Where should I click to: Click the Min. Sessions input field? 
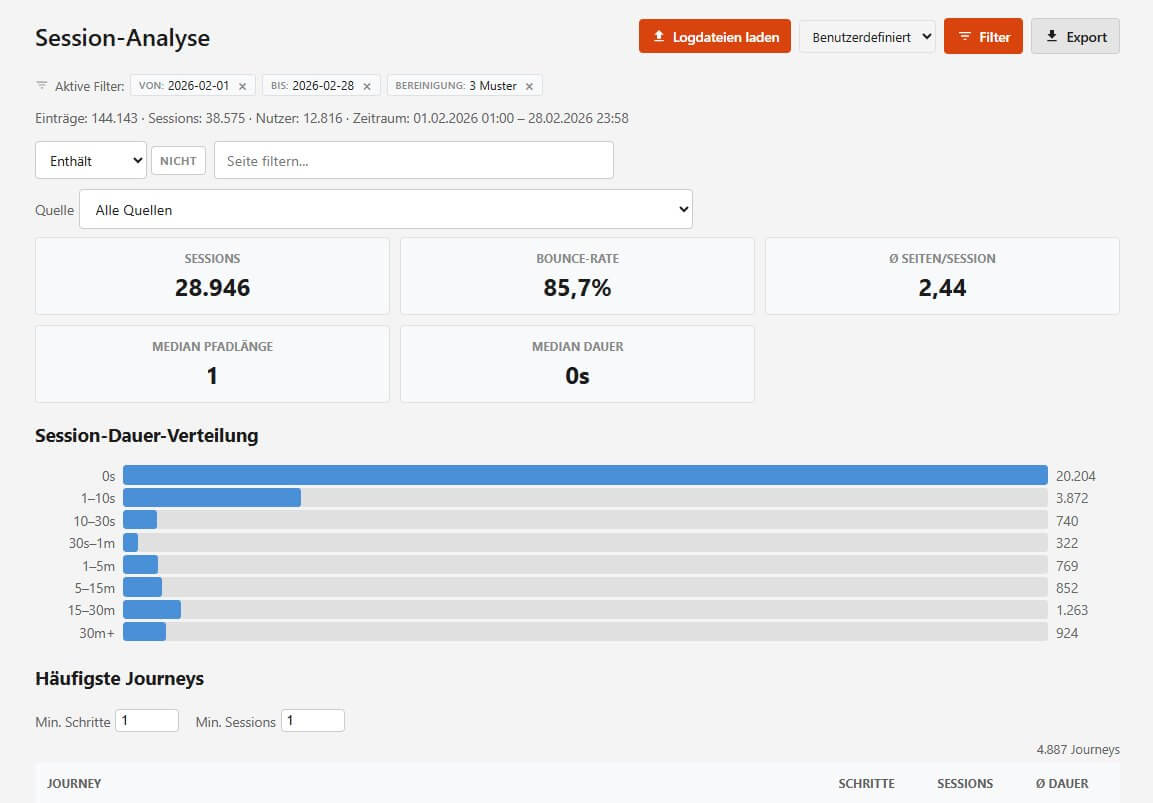tap(313, 720)
